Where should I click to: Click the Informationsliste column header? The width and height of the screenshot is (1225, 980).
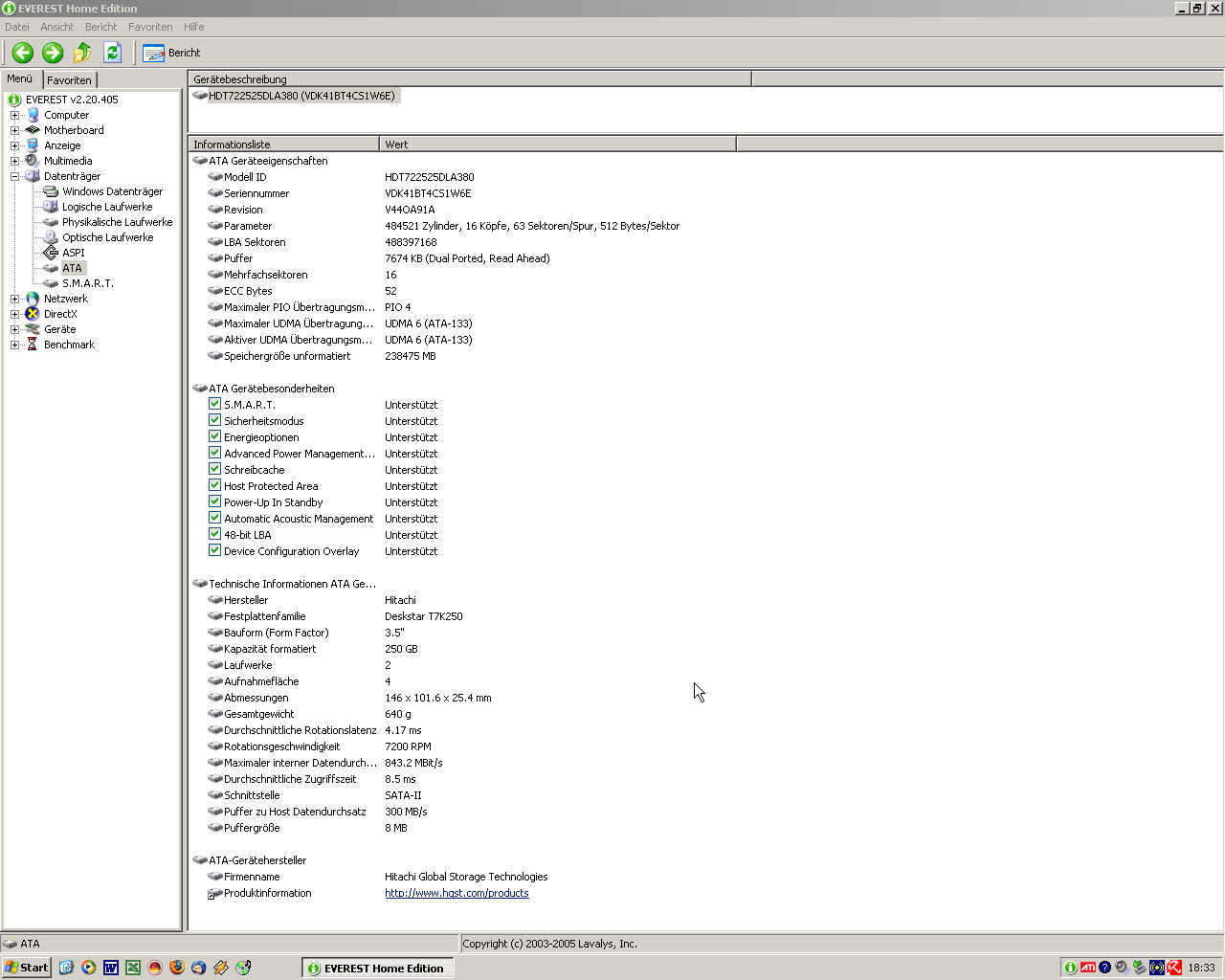pyautogui.click(x=284, y=145)
